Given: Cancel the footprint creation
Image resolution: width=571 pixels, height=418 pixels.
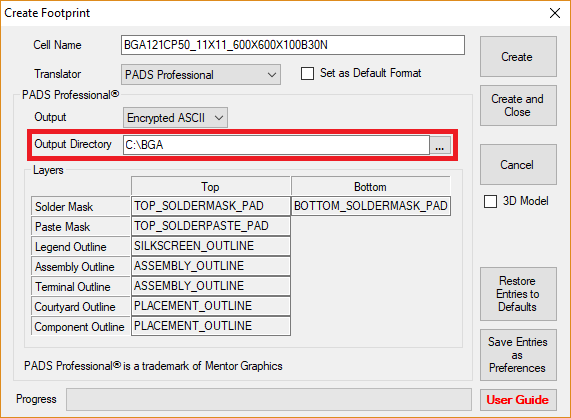Looking at the screenshot, I should click(518, 165).
